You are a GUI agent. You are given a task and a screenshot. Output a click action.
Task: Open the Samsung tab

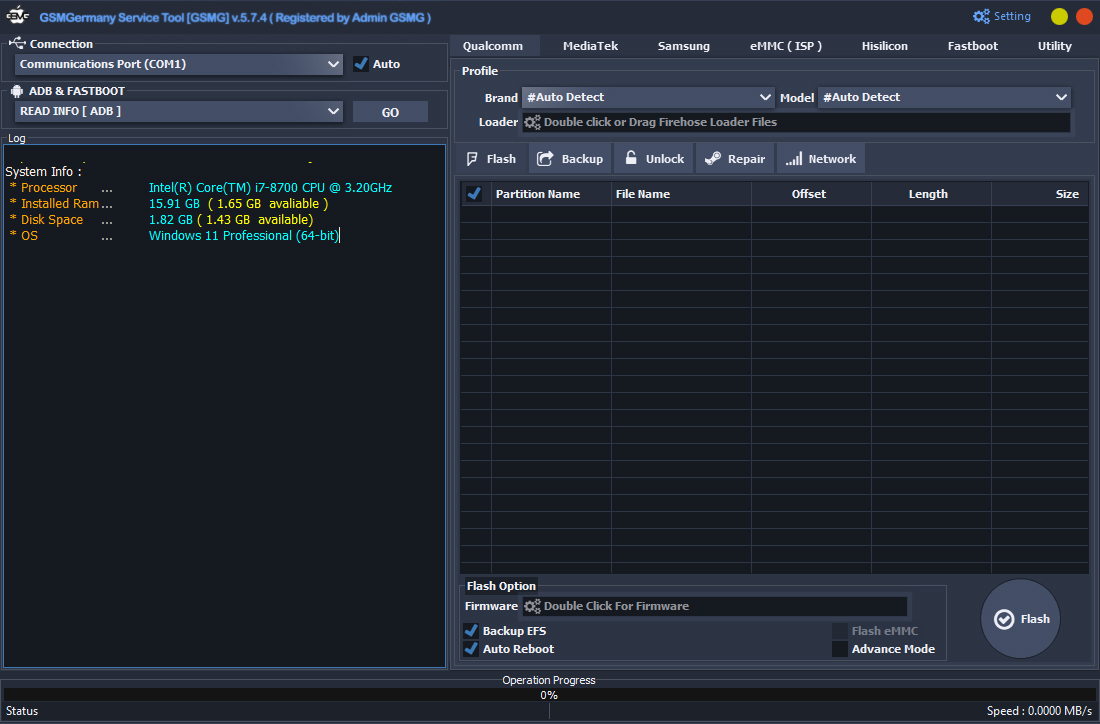pyautogui.click(x=684, y=46)
